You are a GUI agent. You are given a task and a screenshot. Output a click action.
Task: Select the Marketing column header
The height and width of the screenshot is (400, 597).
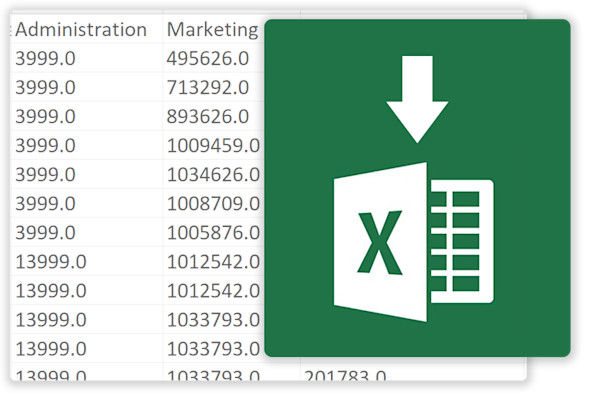pos(212,30)
